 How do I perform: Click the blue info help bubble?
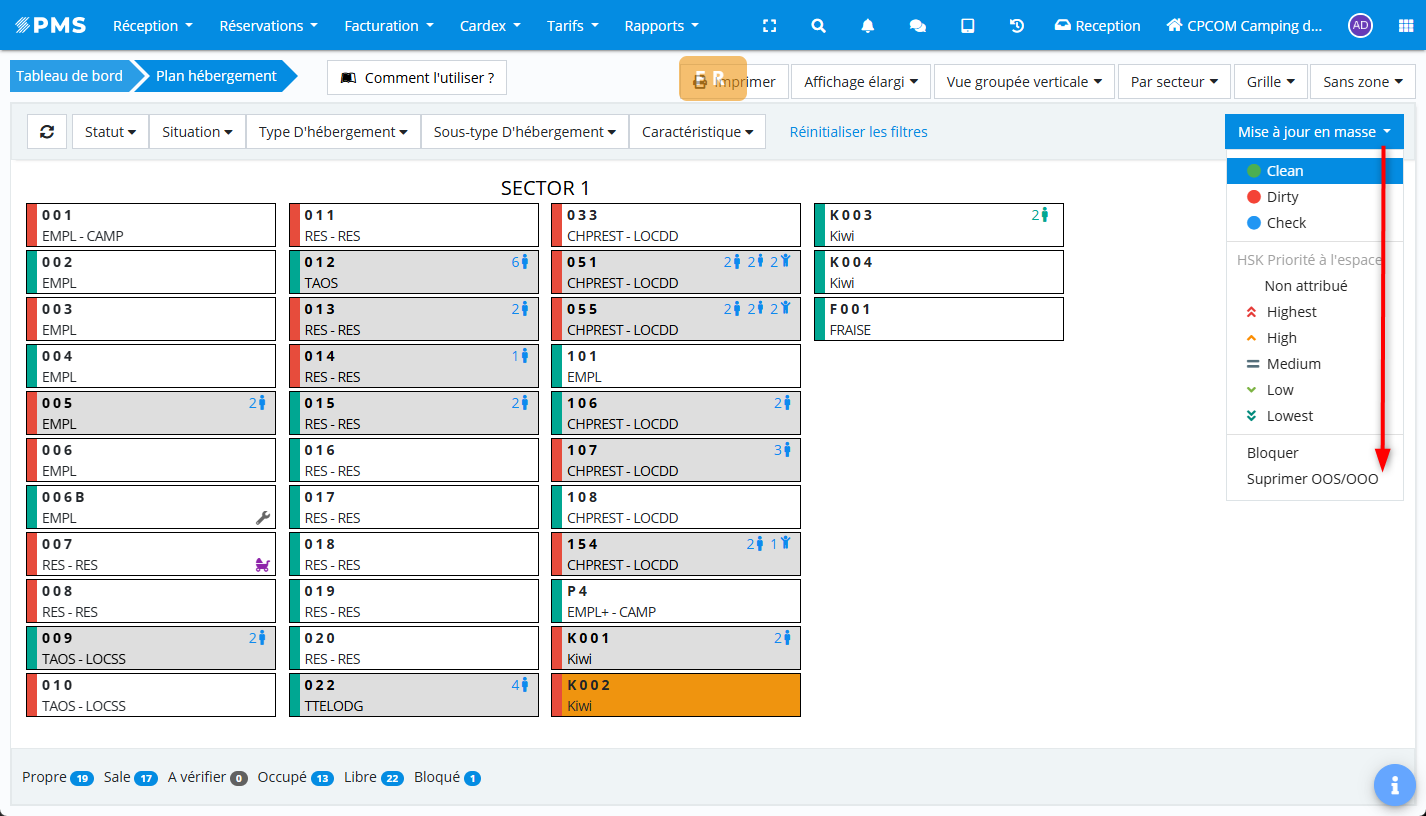point(1394,785)
